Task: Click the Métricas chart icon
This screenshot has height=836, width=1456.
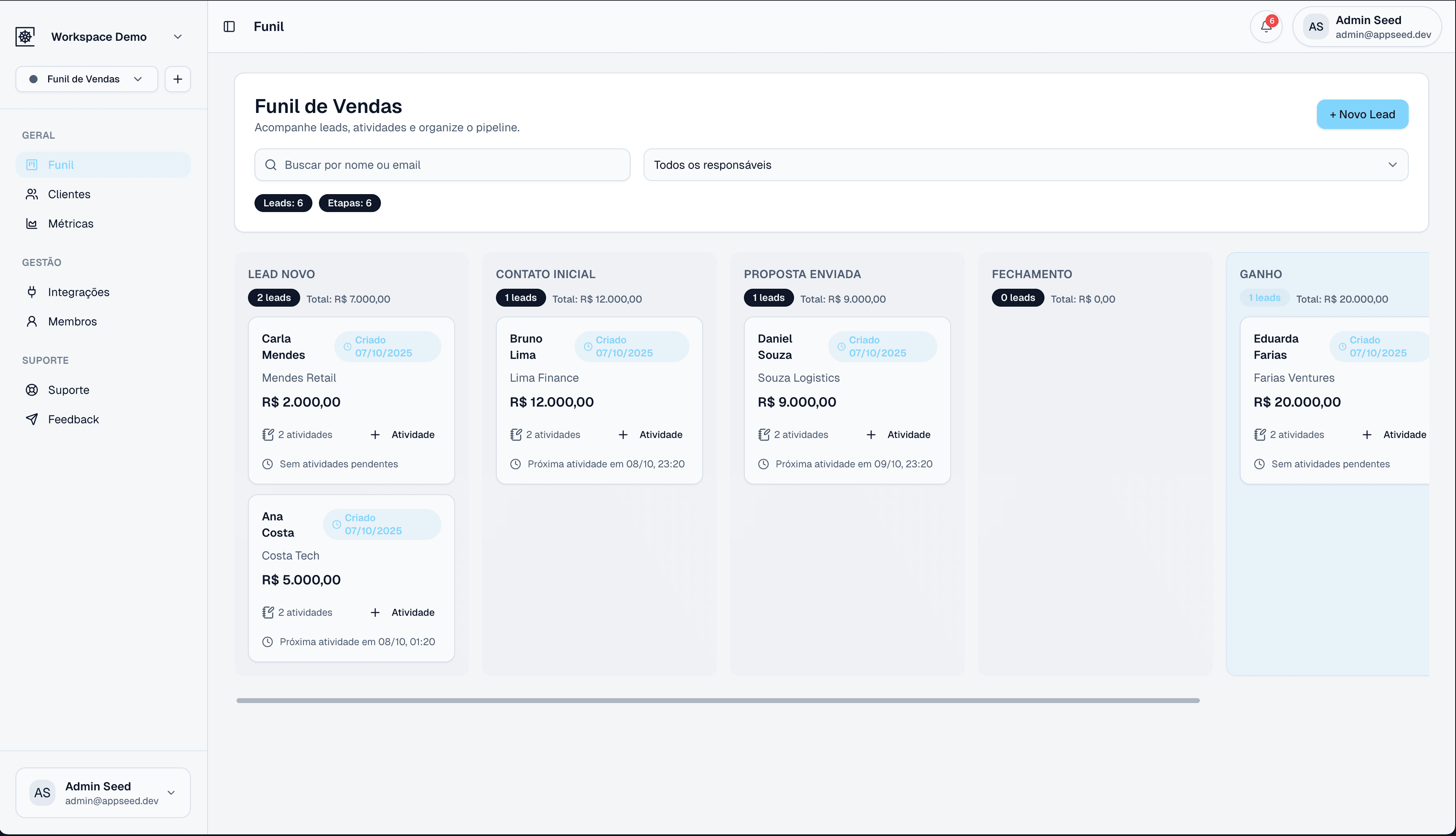Action: click(32, 223)
